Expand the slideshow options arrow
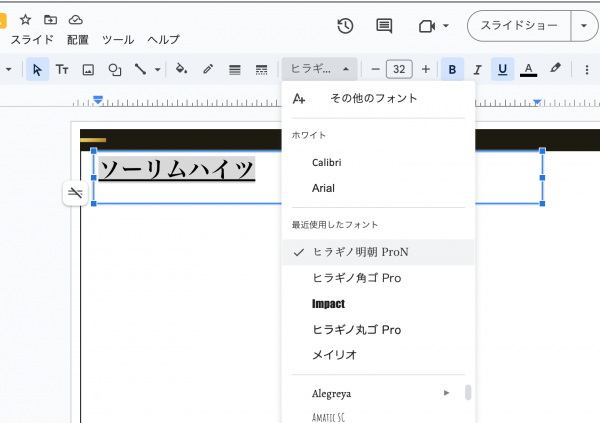Image resolution: width=600 pixels, height=423 pixels. [x=584, y=26]
